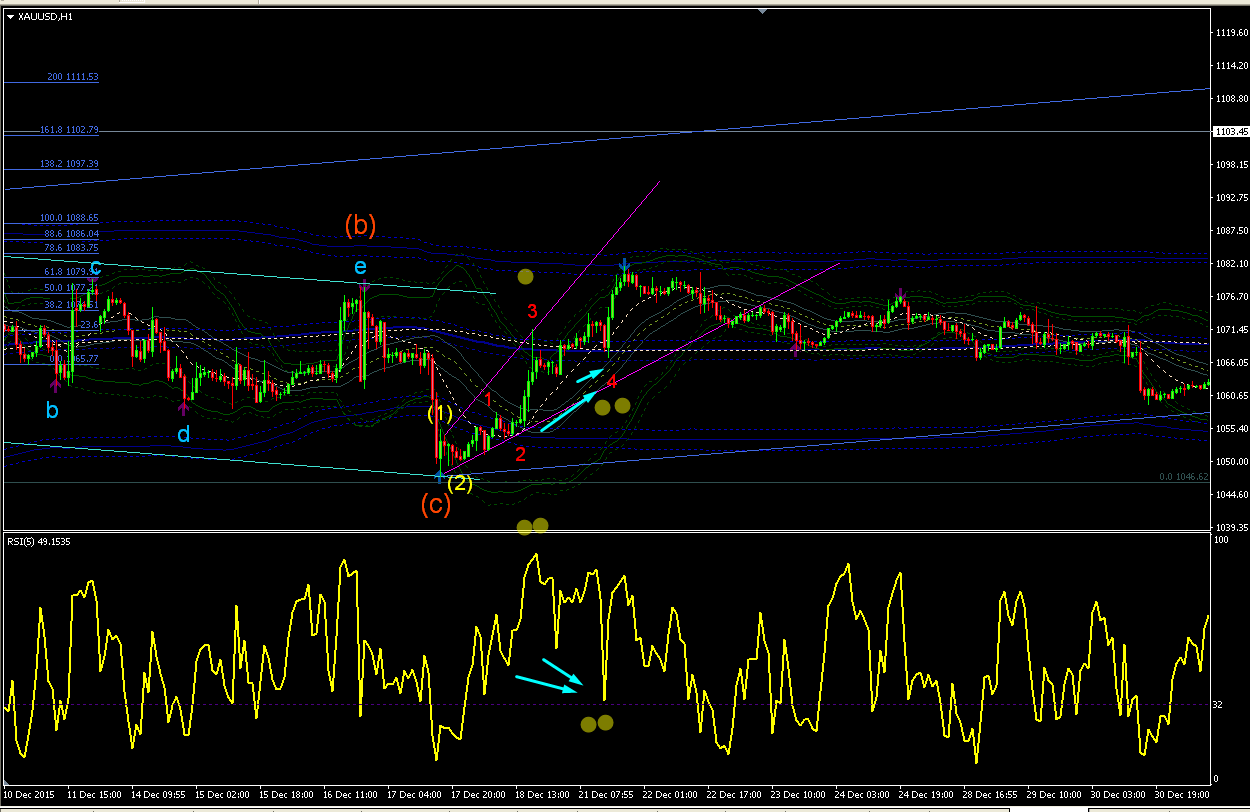Click the 1119.60 price scale value
This screenshot has width=1250, height=812.
click(x=1231, y=33)
